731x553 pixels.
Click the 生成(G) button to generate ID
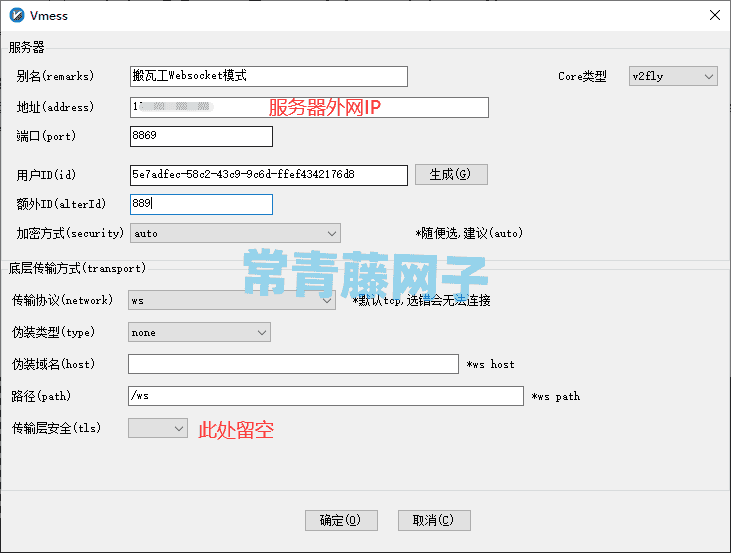pyautogui.click(x=451, y=174)
